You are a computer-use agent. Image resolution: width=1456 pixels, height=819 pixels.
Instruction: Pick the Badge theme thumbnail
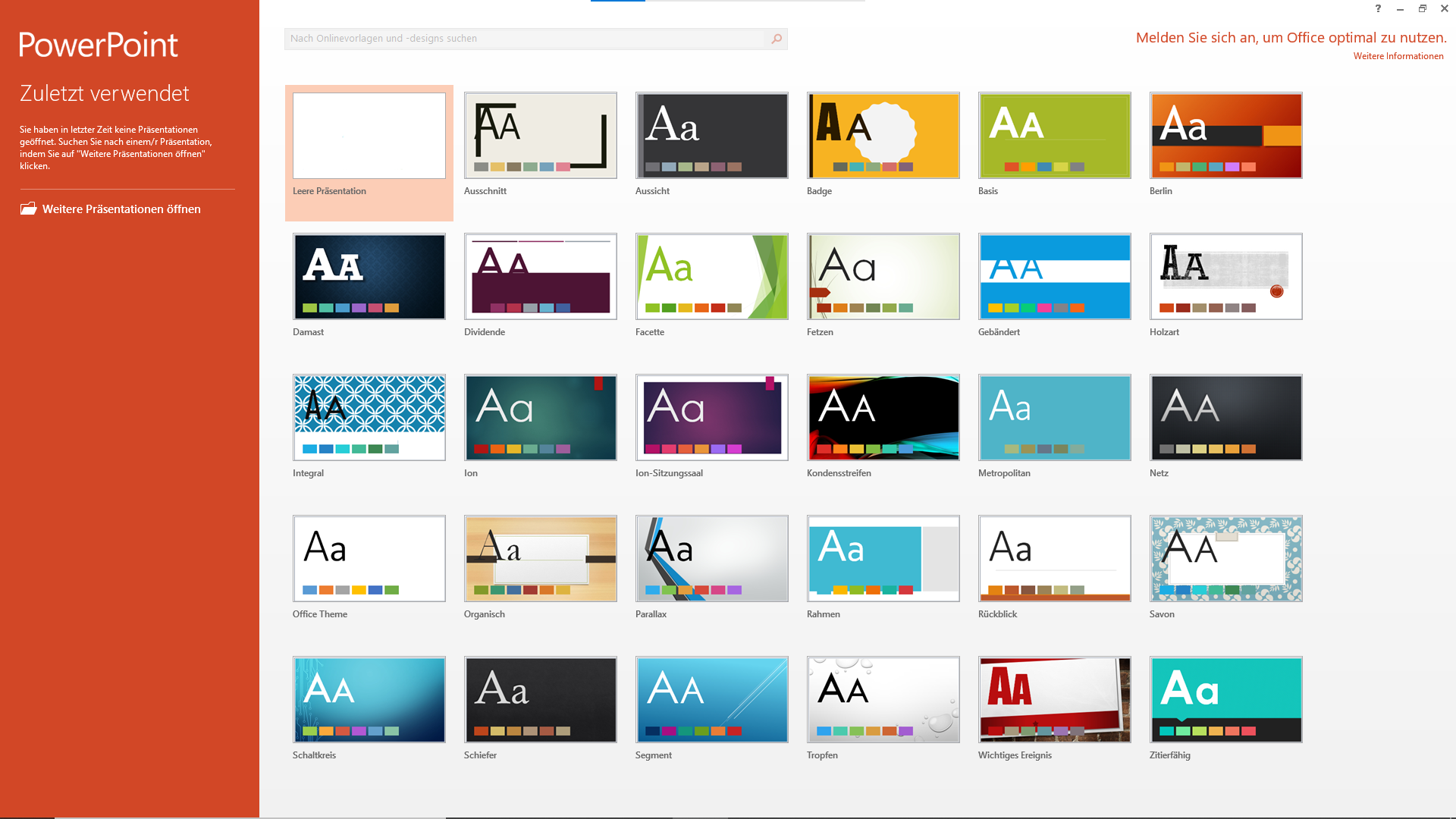click(x=883, y=136)
